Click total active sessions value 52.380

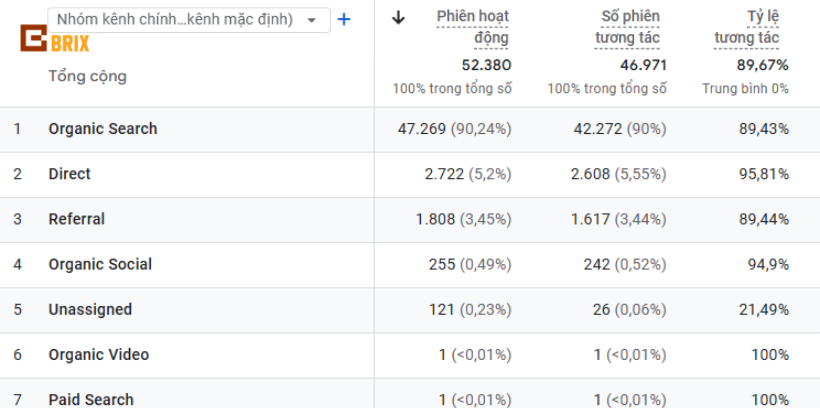[485, 65]
